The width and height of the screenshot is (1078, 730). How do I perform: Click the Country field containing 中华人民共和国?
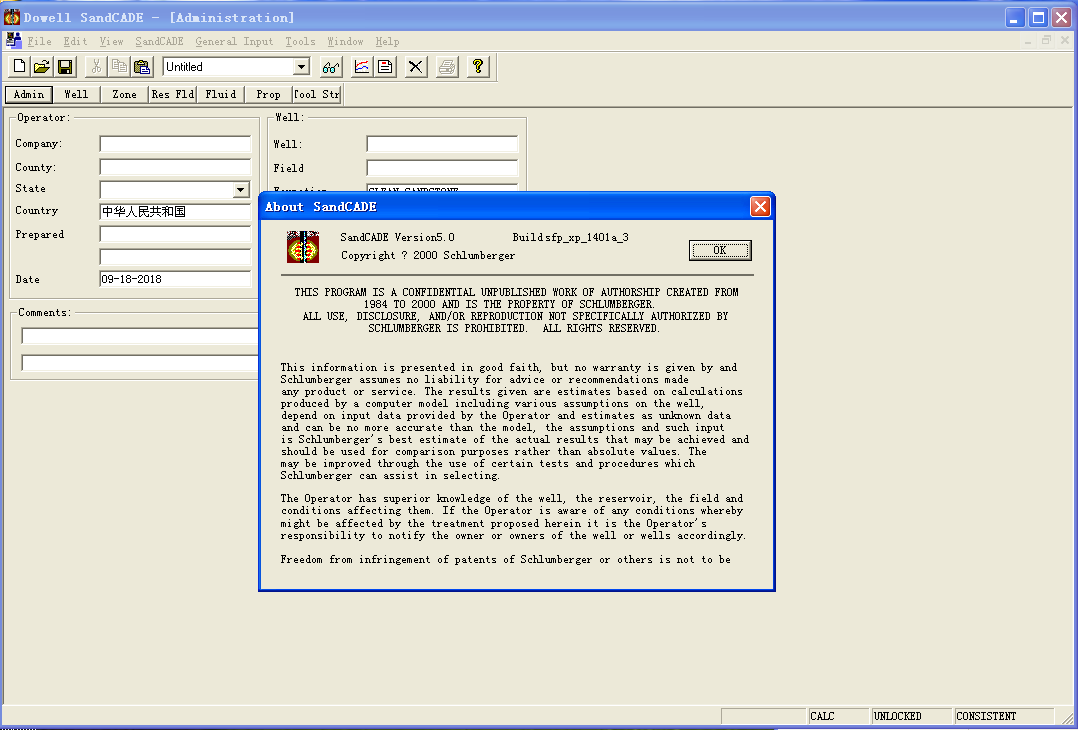[175, 212]
